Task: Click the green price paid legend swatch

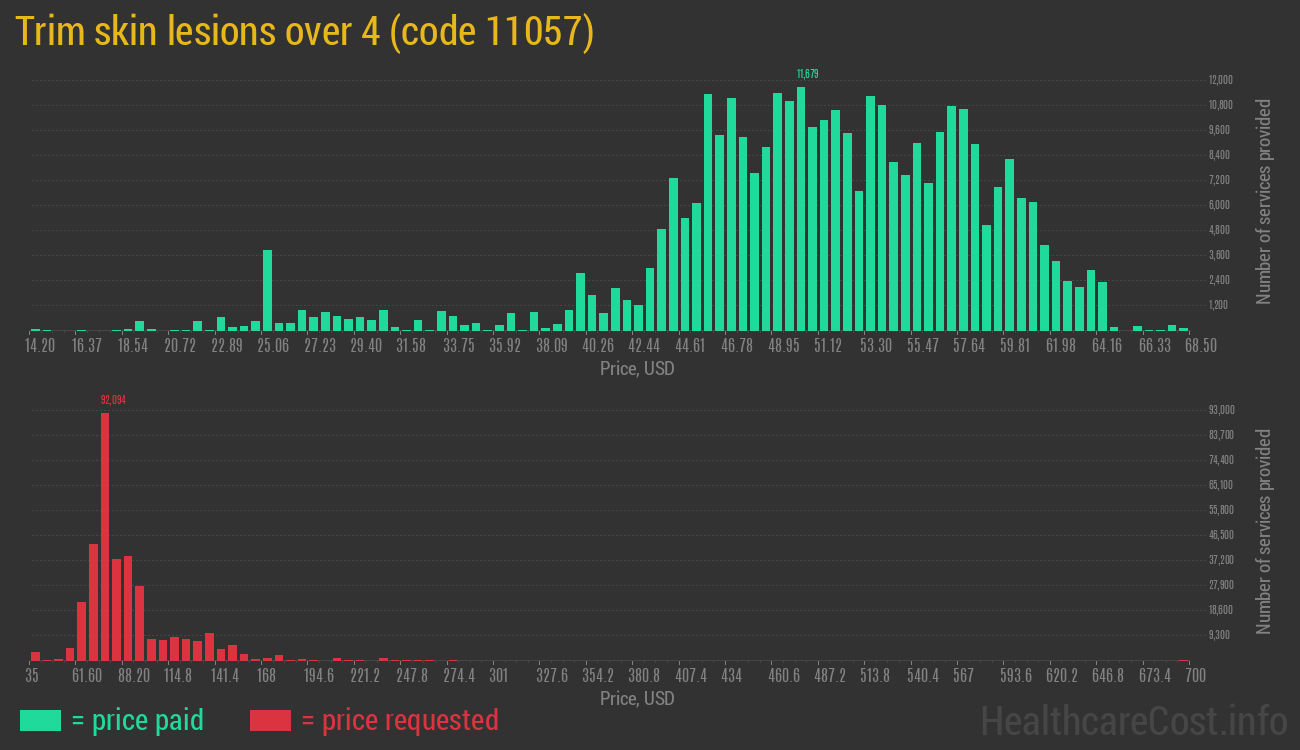Action: tap(40, 720)
